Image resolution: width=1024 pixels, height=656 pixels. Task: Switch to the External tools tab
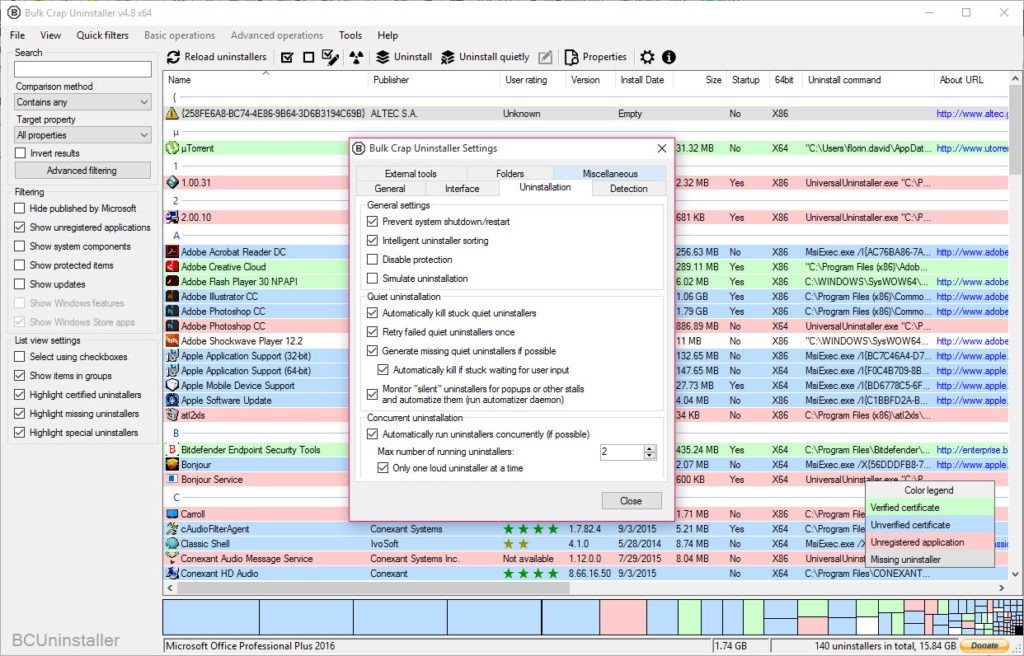[x=411, y=173]
